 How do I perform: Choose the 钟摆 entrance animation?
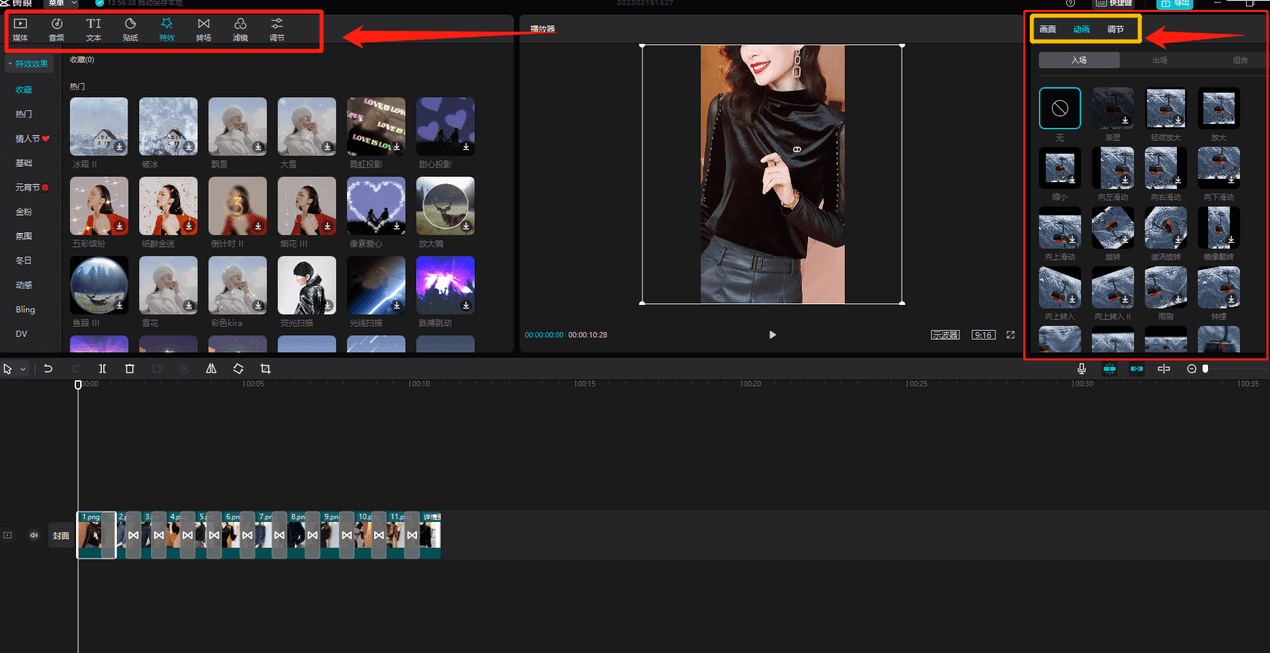tap(1219, 286)
